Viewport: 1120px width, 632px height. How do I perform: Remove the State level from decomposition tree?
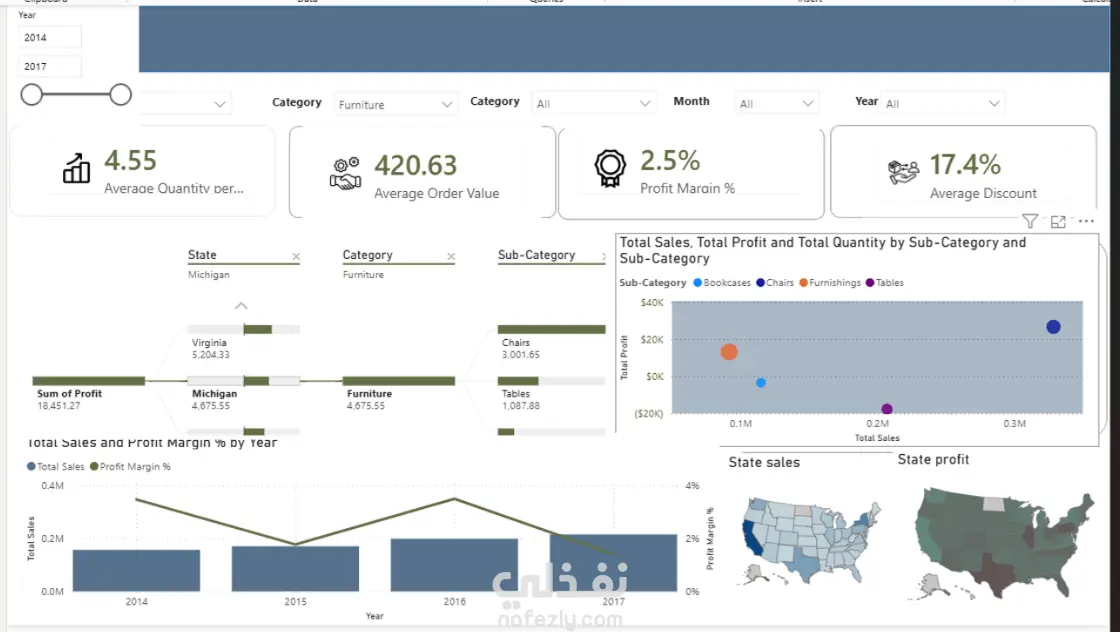(x=296, y=256)
